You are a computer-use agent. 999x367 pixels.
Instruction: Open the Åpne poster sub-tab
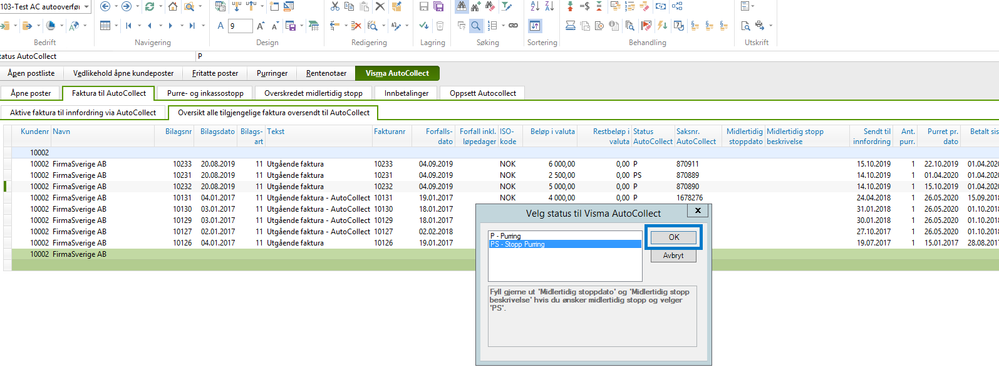coord(31,93)
